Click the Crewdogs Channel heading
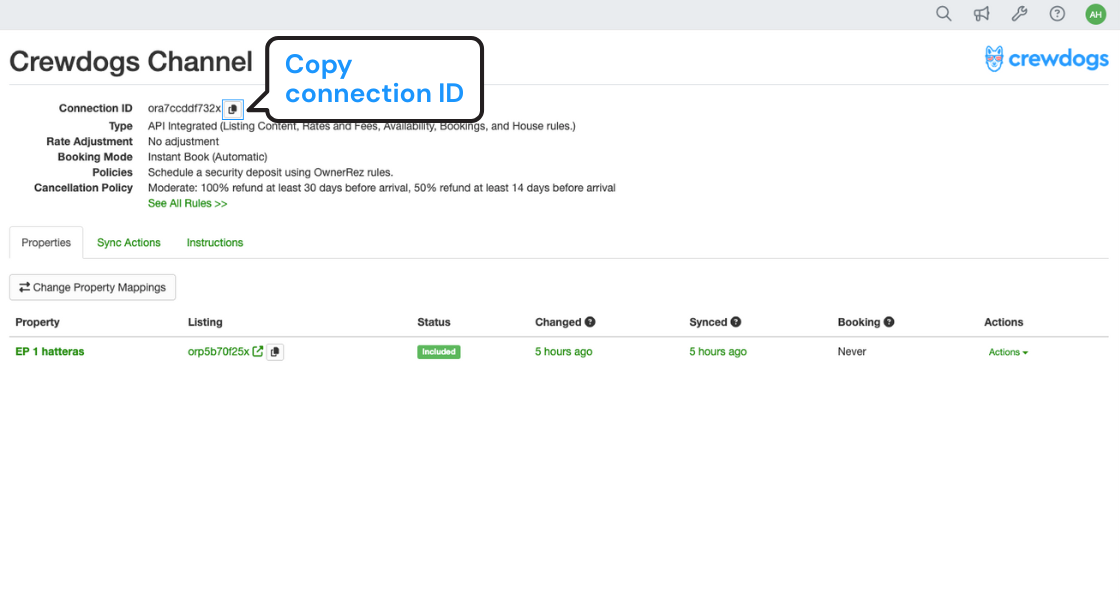This screenshot has width=1120, height=600. (131, 61)
